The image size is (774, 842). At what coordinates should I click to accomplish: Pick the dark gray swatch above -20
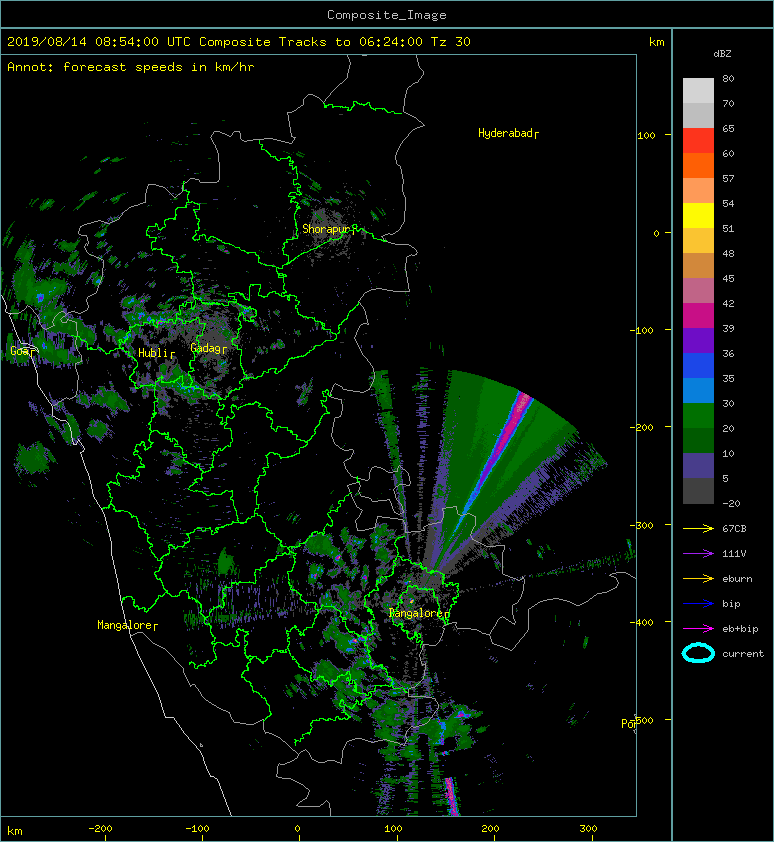(698, 490)
